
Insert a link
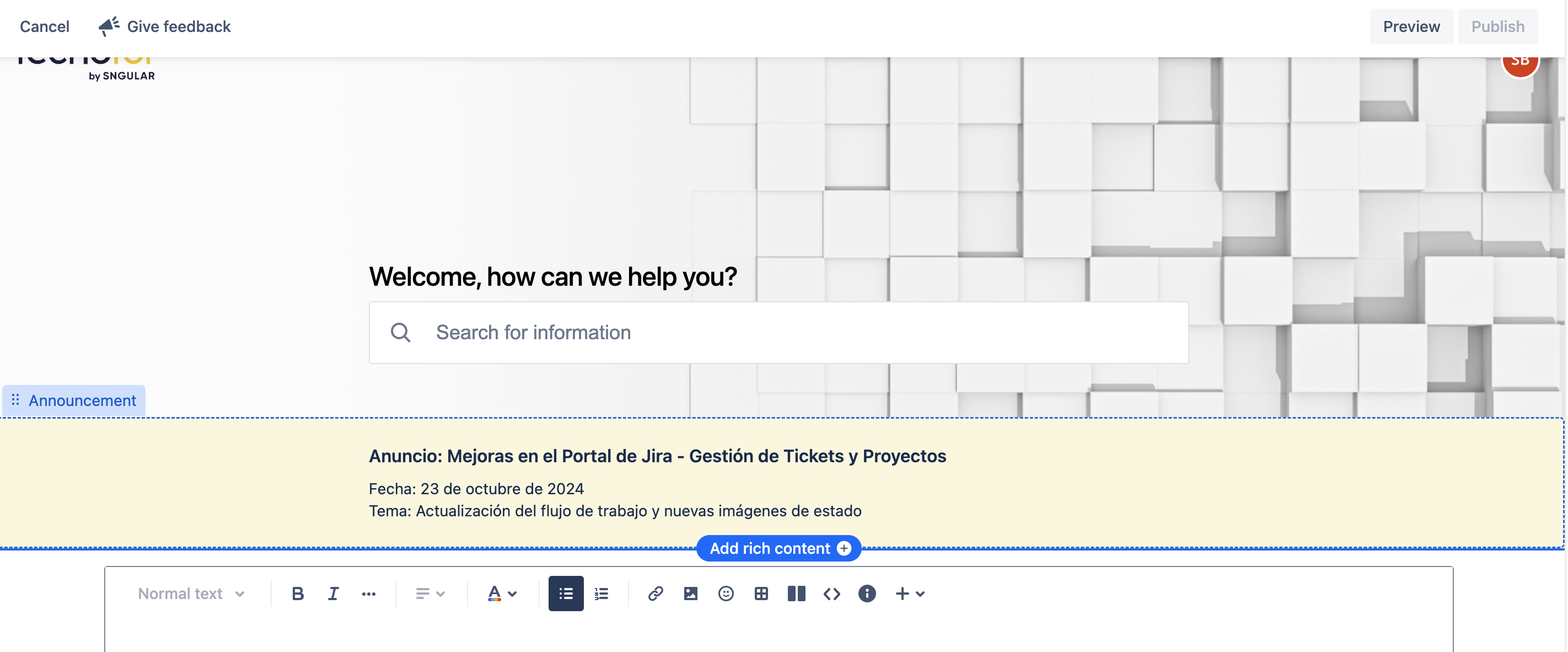click(655, 594)
